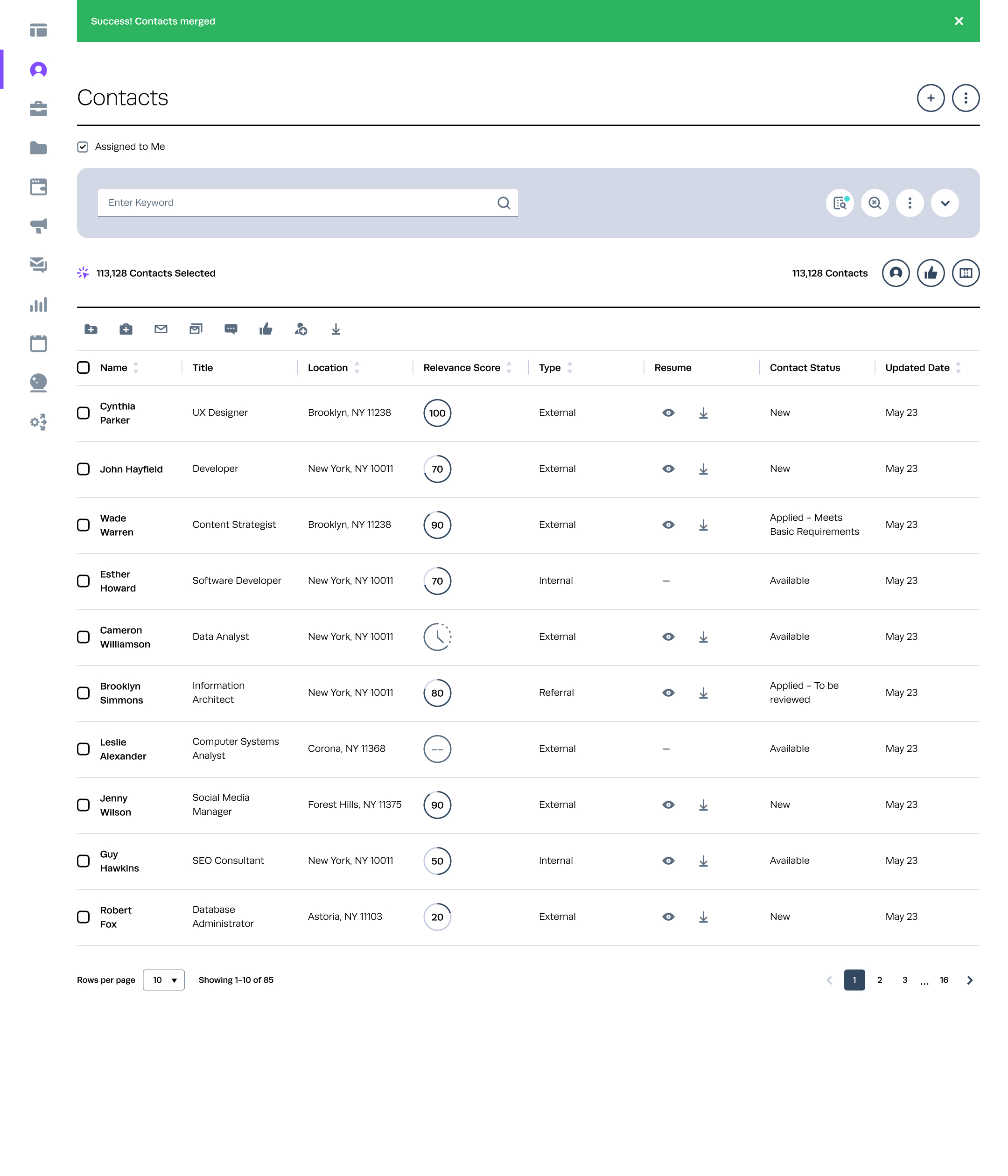Select the checkbox for John Hayfield
This screenshot has height=1176, width=1008.
84,469
